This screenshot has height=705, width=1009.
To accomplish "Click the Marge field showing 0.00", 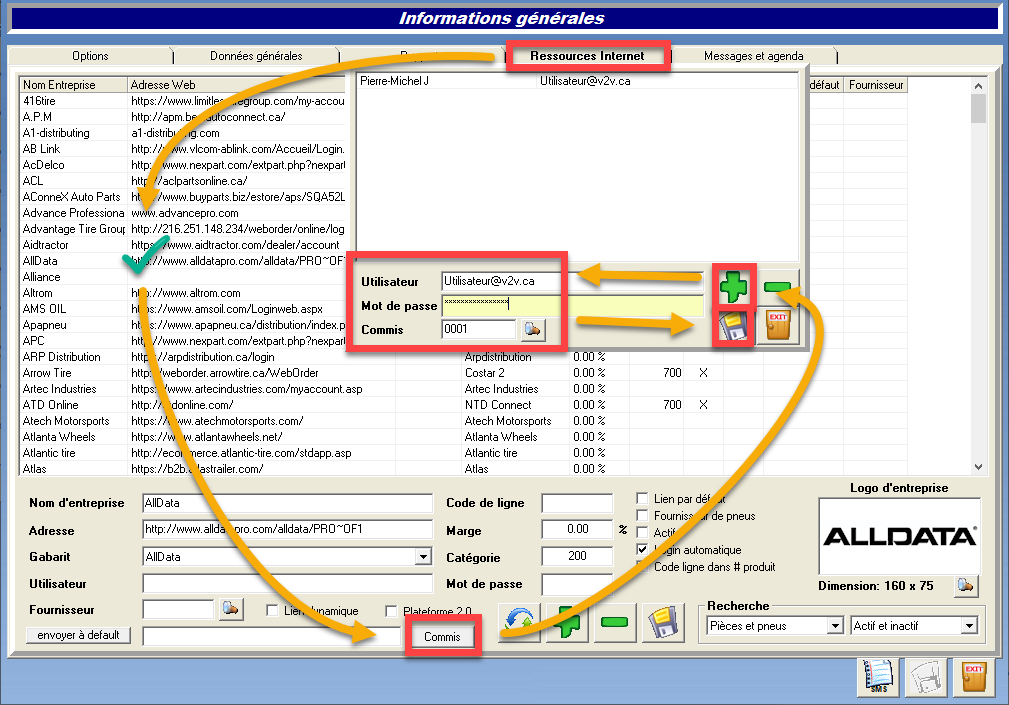I will click(x=577, y=529).
